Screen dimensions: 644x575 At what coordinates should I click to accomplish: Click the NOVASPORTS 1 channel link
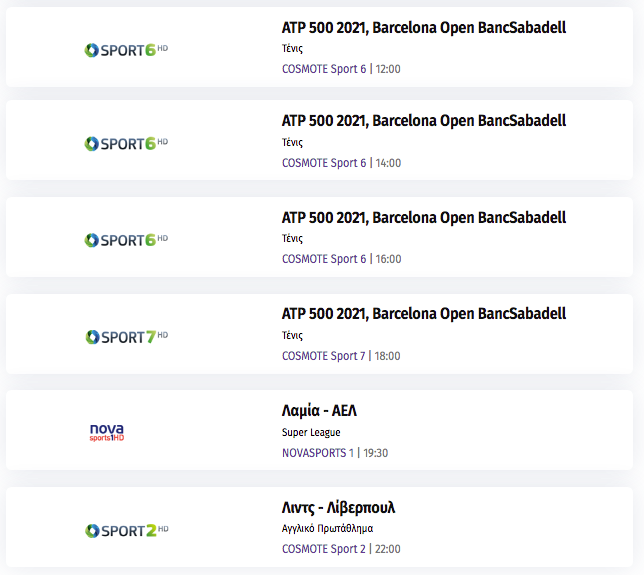click(318, 453)
